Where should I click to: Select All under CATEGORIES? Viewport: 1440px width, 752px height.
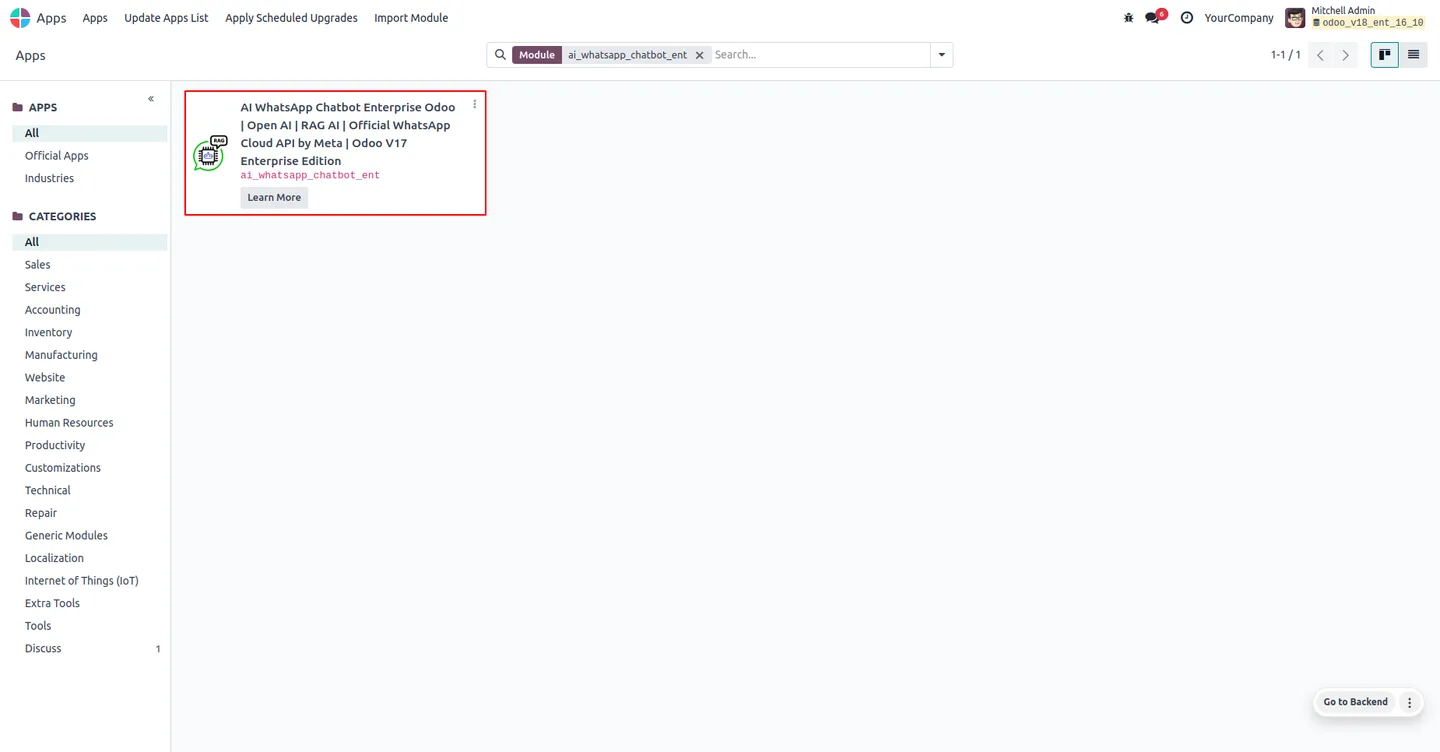90,242
